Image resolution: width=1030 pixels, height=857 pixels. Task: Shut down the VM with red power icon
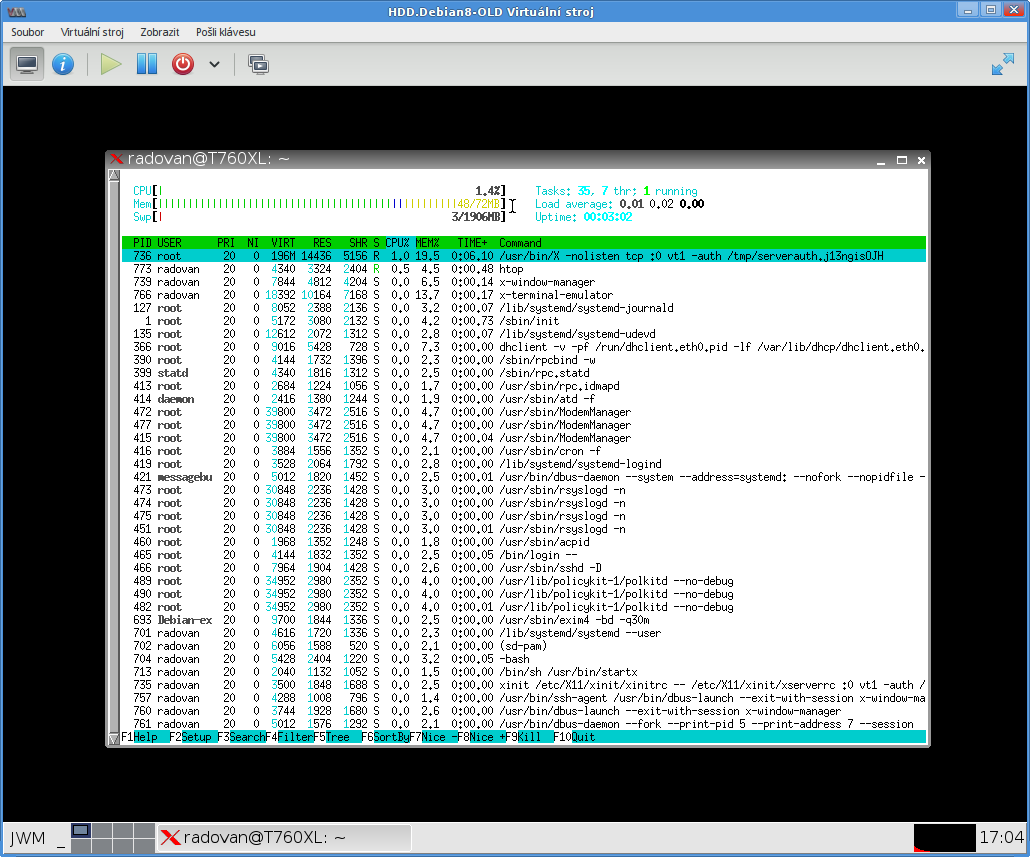click(x=183, y=64)
